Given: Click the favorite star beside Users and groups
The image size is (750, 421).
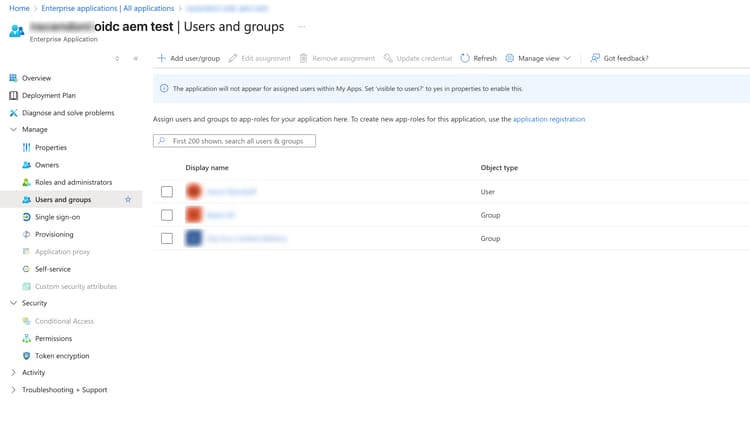Looking at the screenshot, I should coord(128,200).
